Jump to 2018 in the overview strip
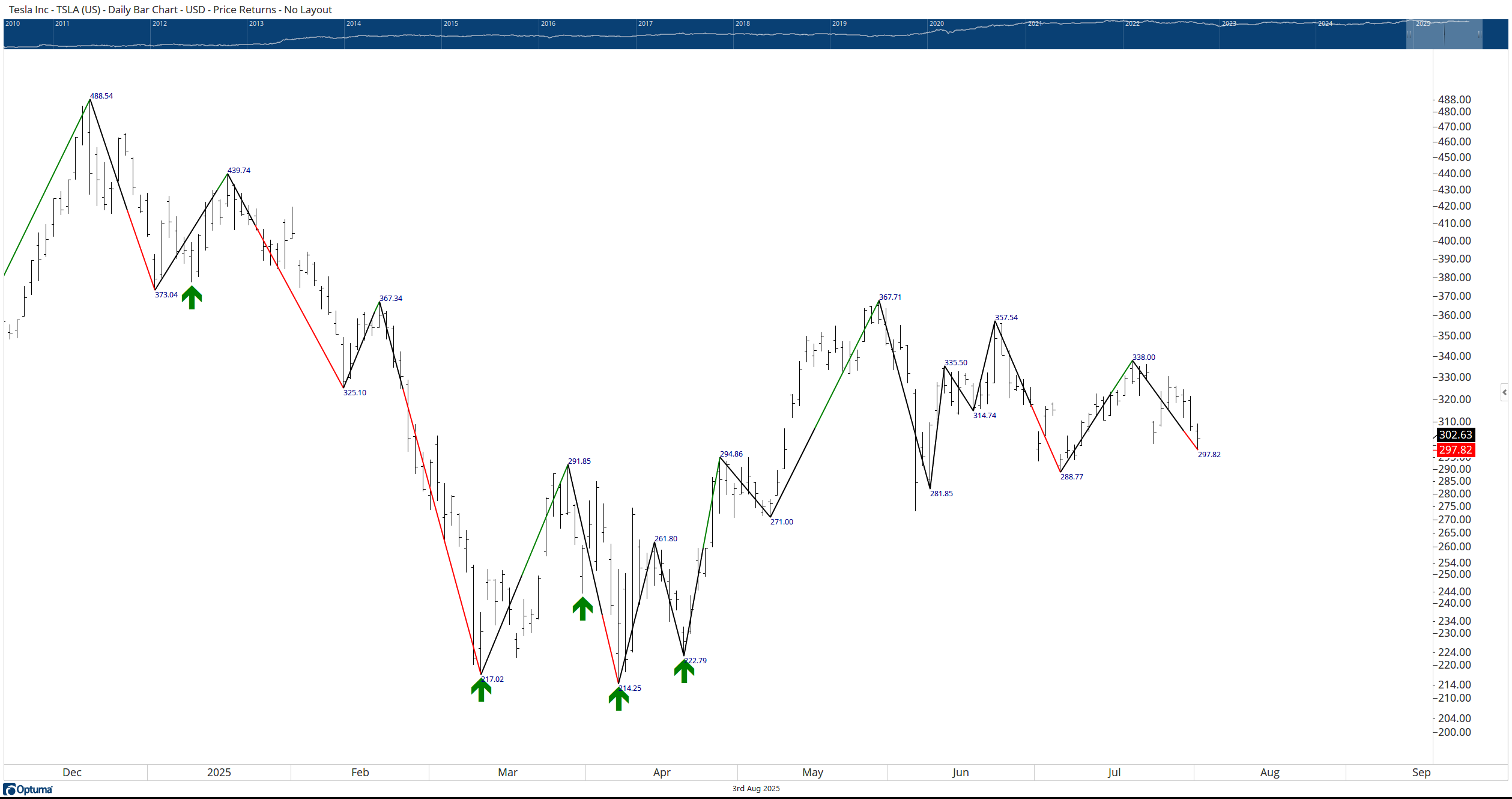Image resolution: width=1512 pixels, height=799 pixels. click(743, 23)
